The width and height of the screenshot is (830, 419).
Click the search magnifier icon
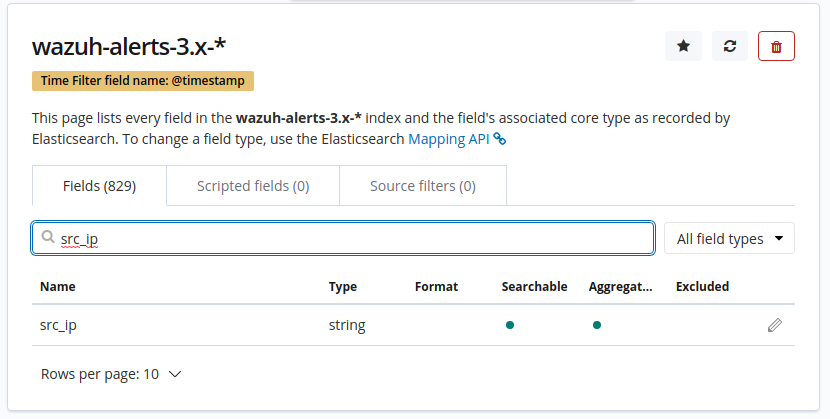click(48, 236)
